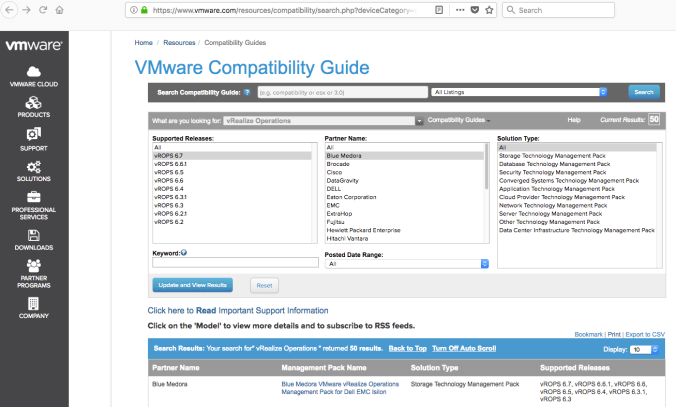Bookmark this page with star icon
This screenshot has height=407, width=676.
click(489, 10)
